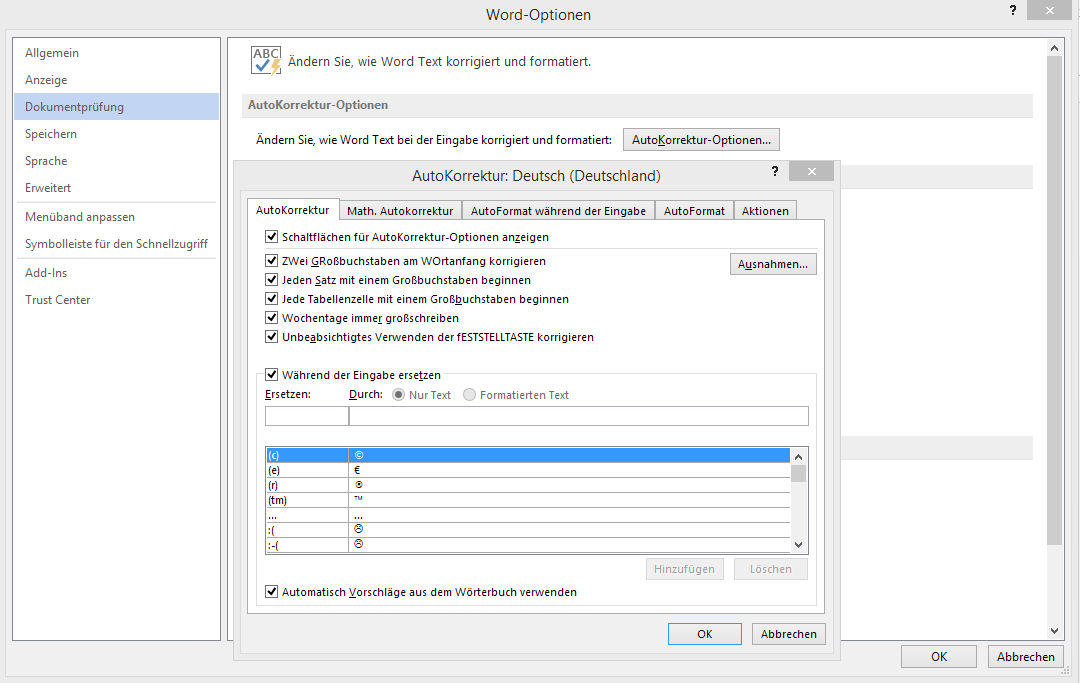
Task: Open the 'AutoFormat während der Eingabe' tab
Action: [x=559, y=211]
